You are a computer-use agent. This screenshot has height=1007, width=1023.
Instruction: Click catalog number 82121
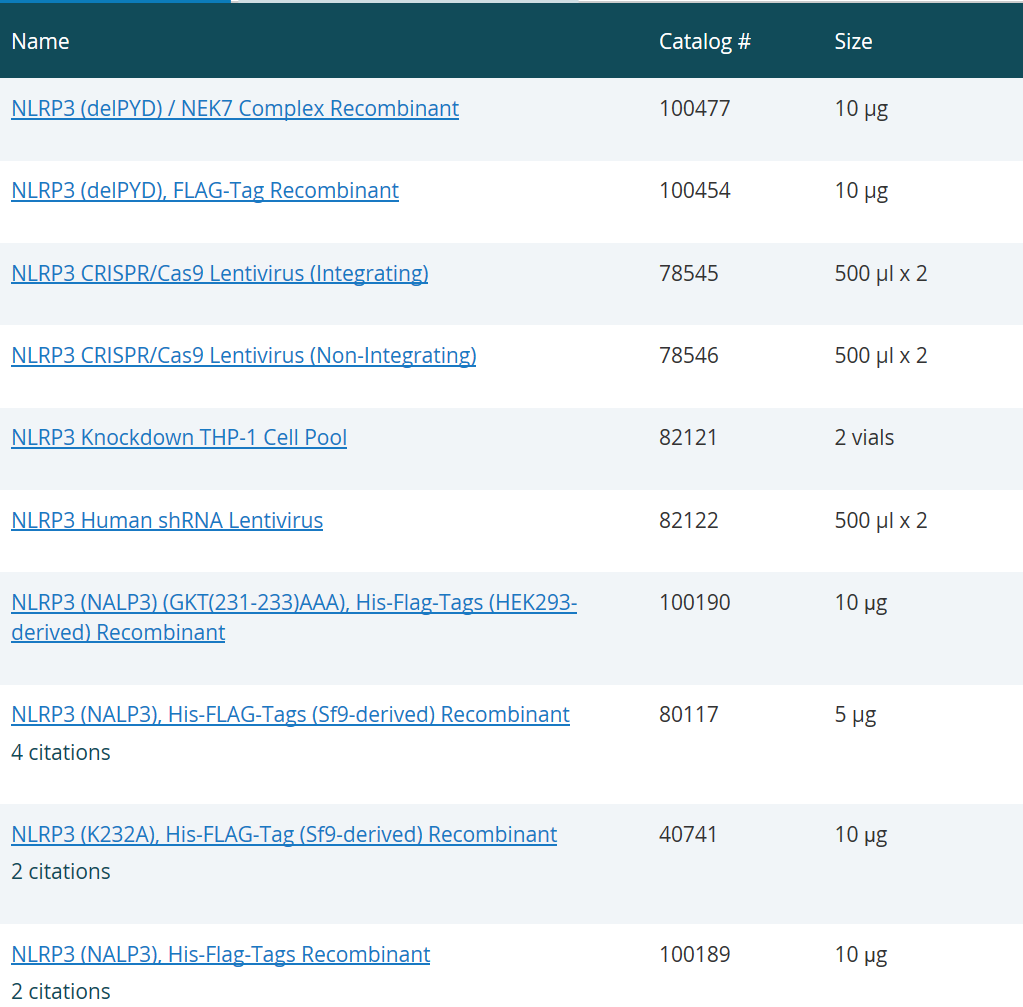(x=688, y=437)
